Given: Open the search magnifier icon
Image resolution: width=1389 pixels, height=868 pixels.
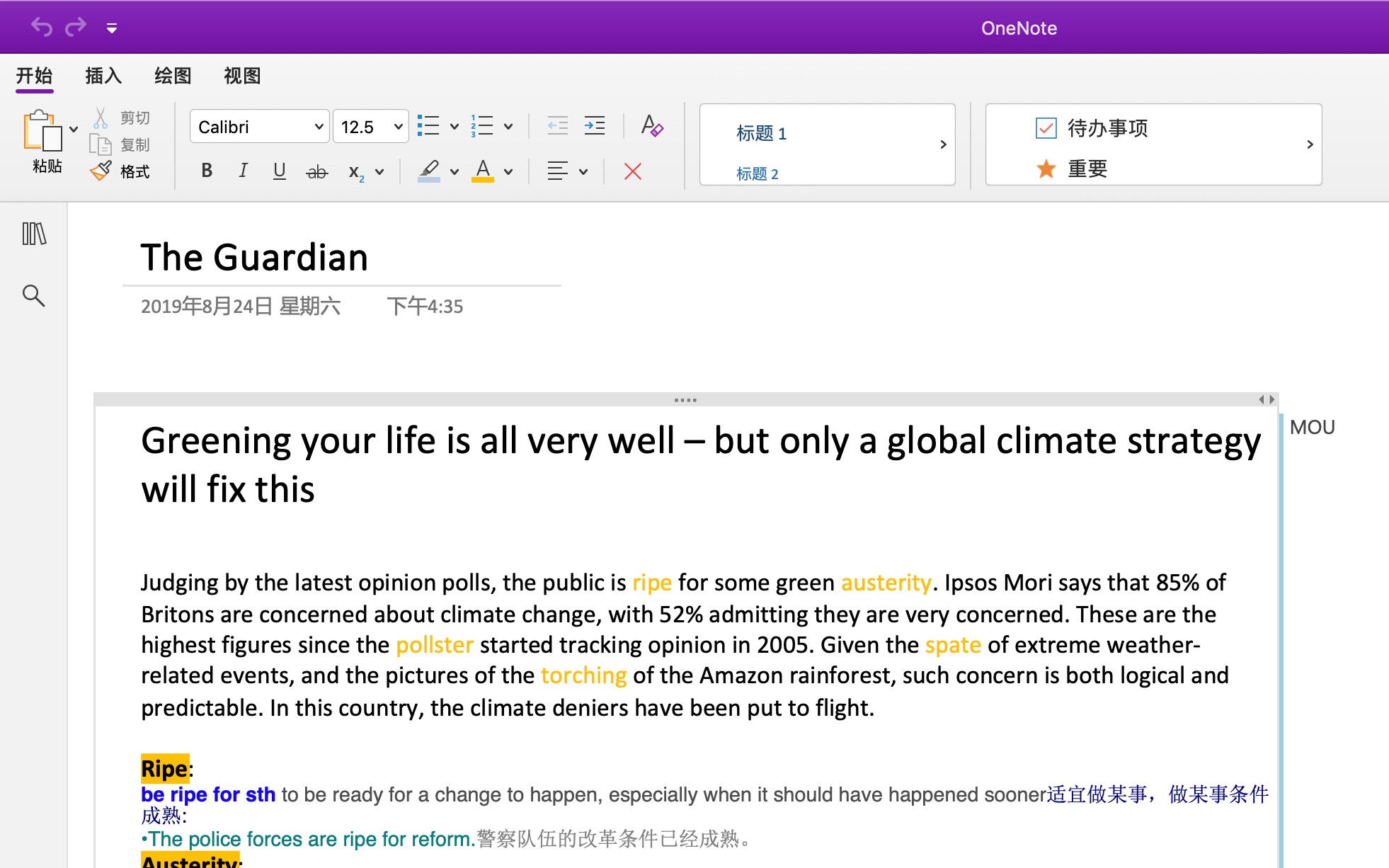Looking at the screenshot, I should click(34, 295).
